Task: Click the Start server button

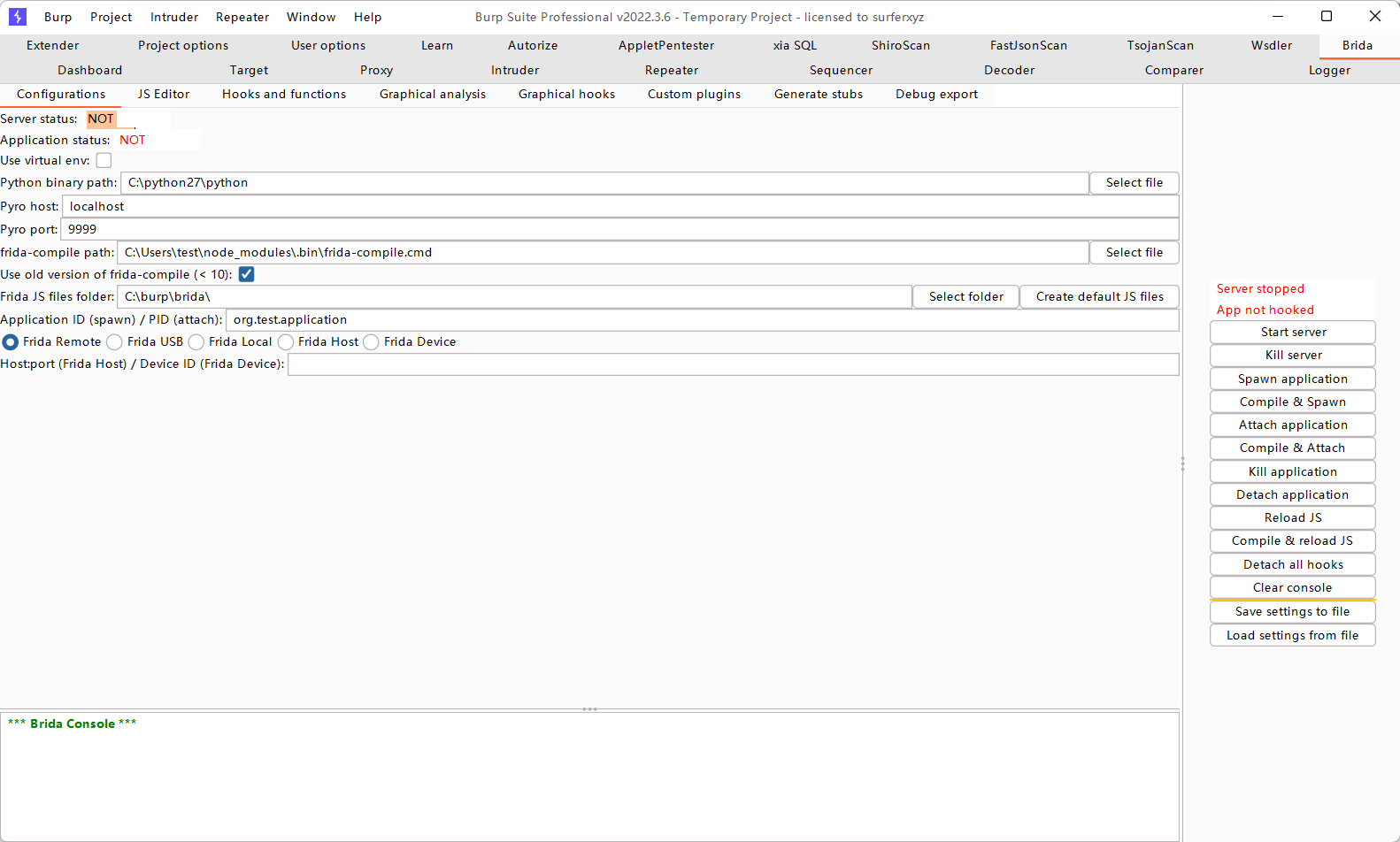Action: (1293, 333)
